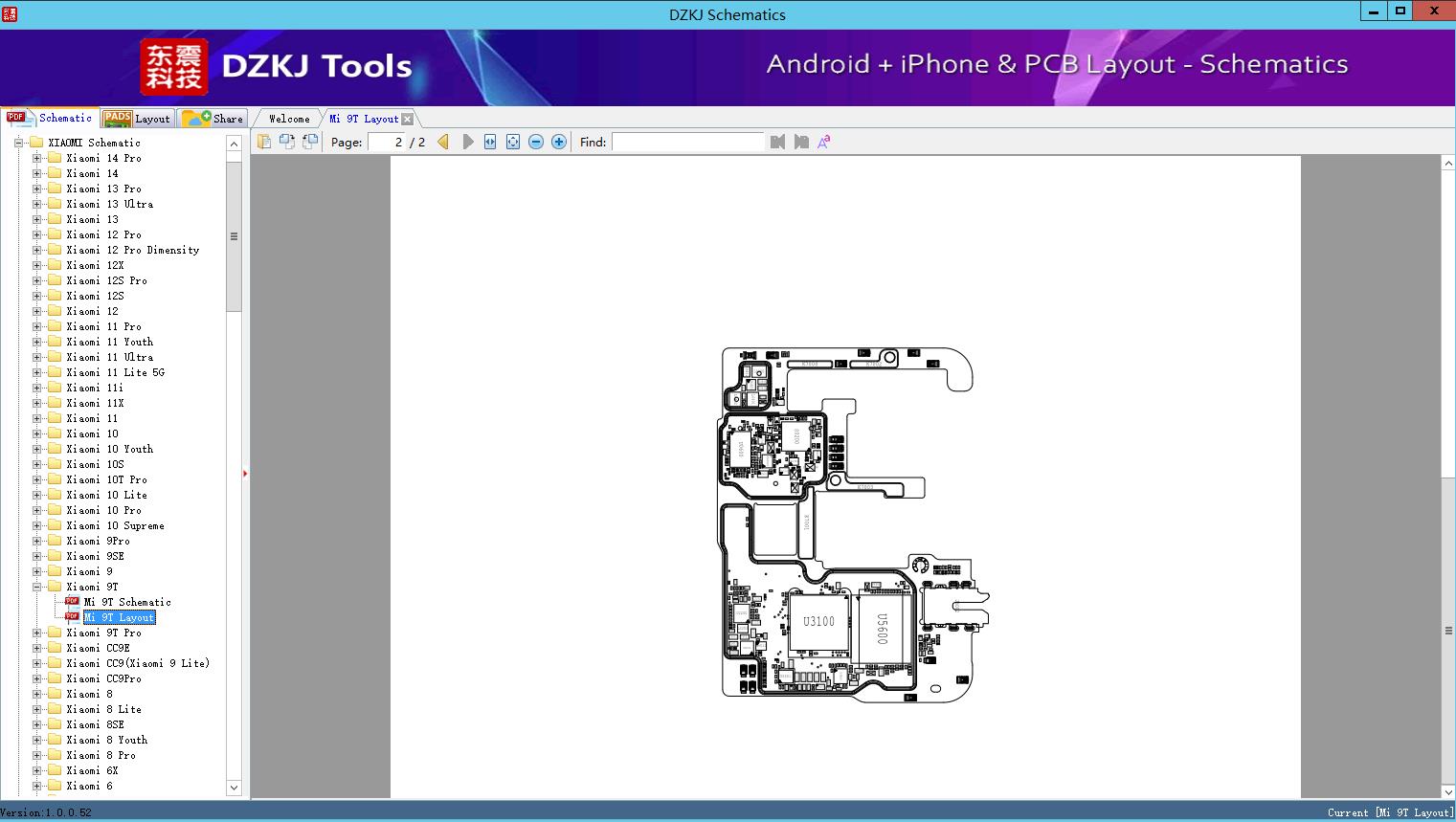Switch to the PADS Layout tab
Image resolution: width=1456 pixels, height=822 pixels.
tap(137, 119)
